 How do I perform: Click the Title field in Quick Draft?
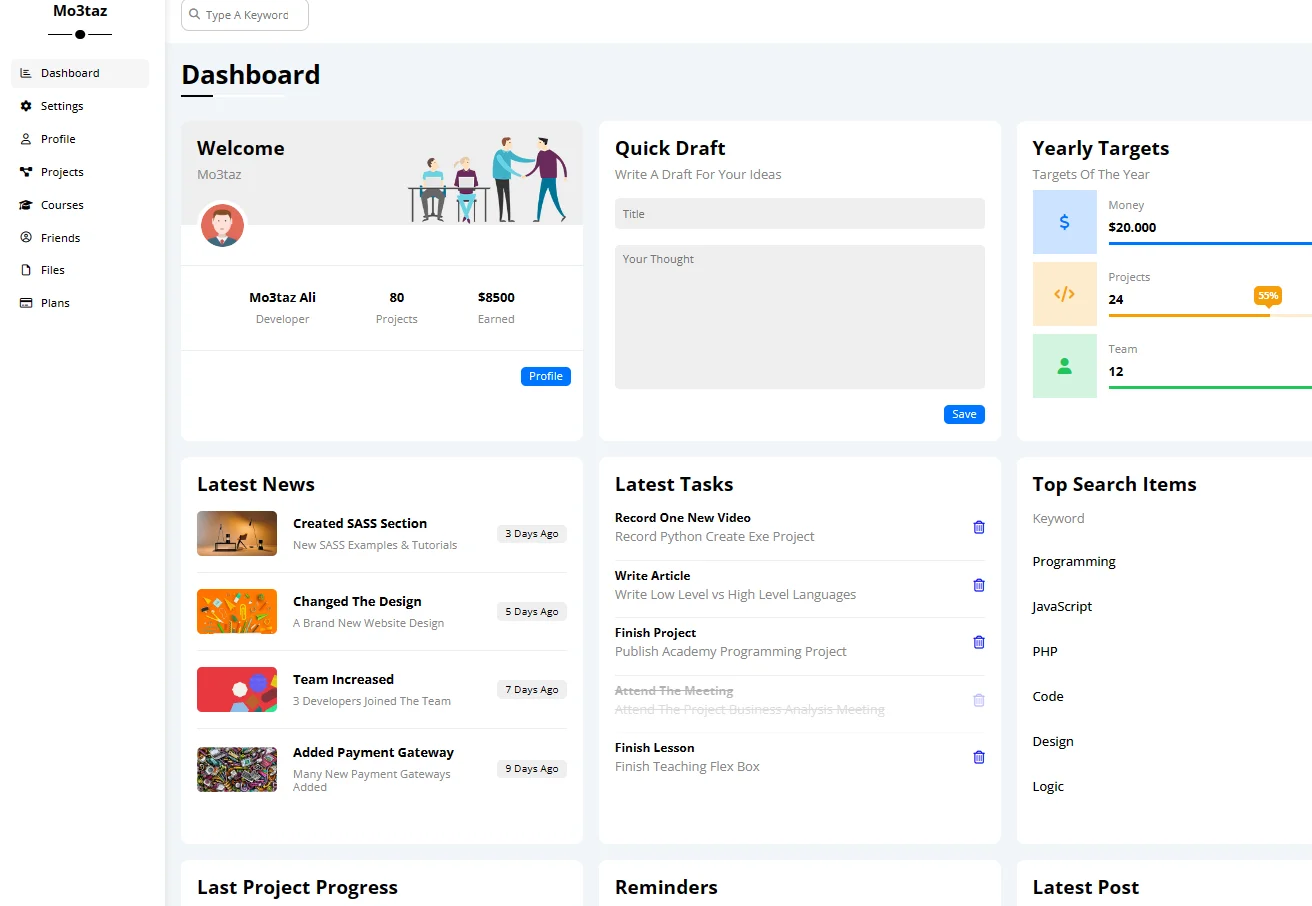(x=800, y=214)
